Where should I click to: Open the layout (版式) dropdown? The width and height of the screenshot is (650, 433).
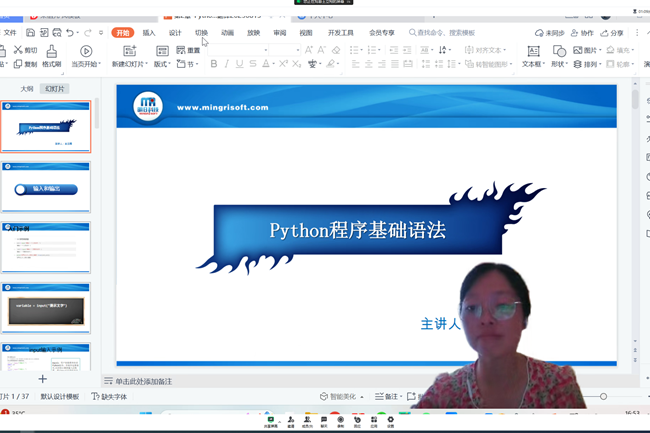point(162,64)
